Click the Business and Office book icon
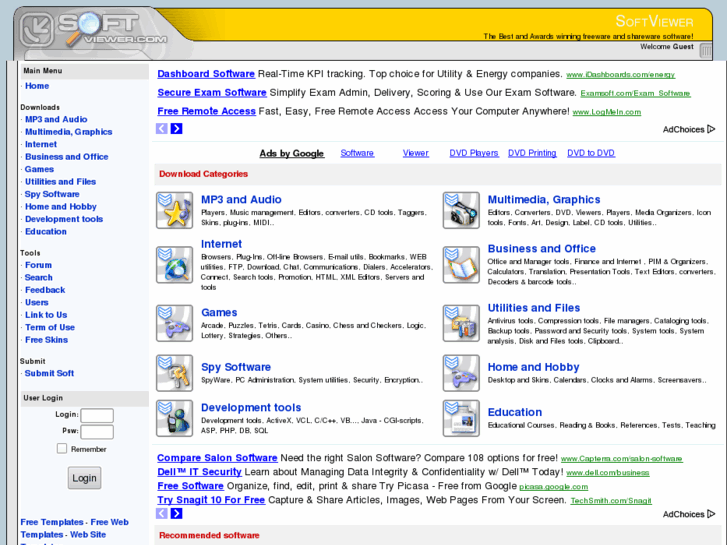This screenshot has width=727, height=545. pyautogui.click(x=461, y=265)
